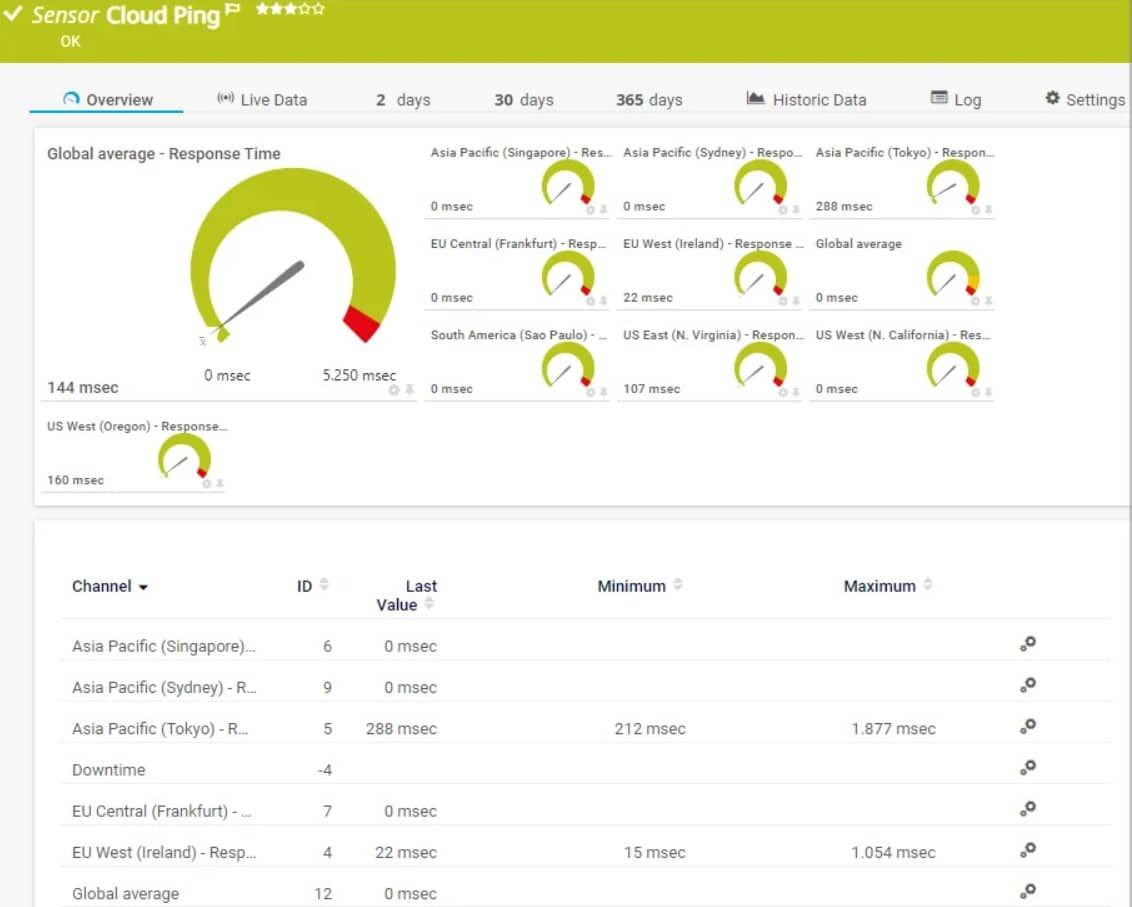Click the US East (N. Virginia) mini gauge dial
1132x907 pixels.
pos(760,365)
